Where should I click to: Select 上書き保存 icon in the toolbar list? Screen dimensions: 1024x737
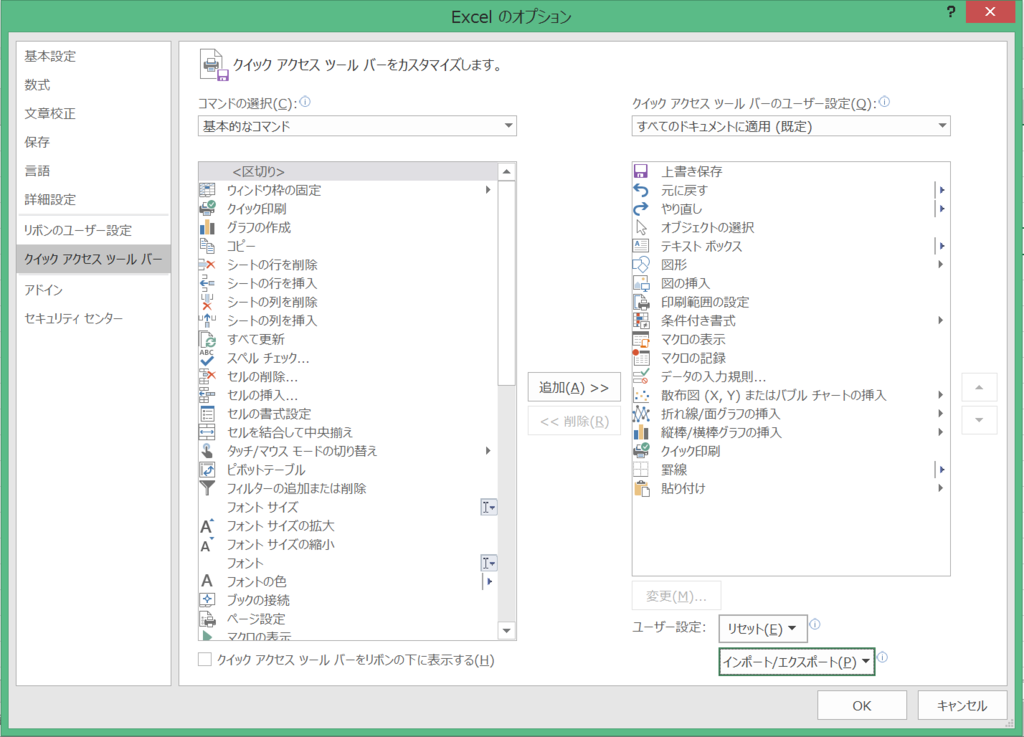point(641,171)
